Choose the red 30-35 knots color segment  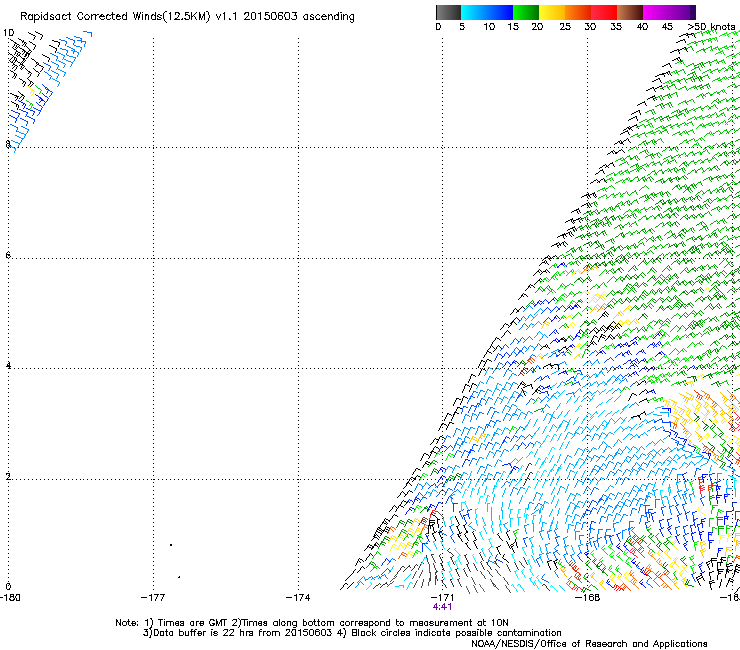[x=604, y=12]
